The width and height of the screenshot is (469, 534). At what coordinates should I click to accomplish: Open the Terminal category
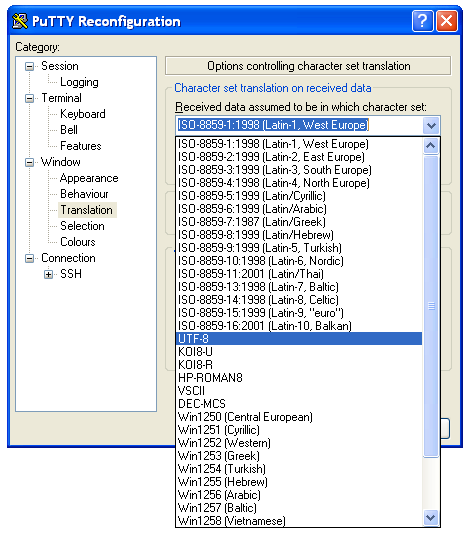click(62, 98)
